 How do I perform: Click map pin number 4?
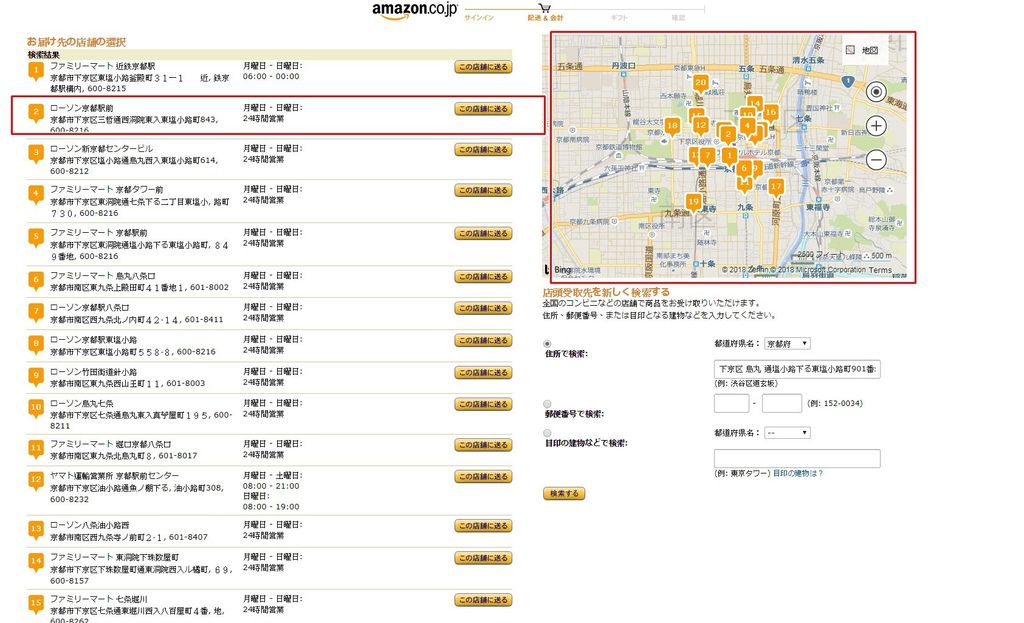(x=747, y=127)
